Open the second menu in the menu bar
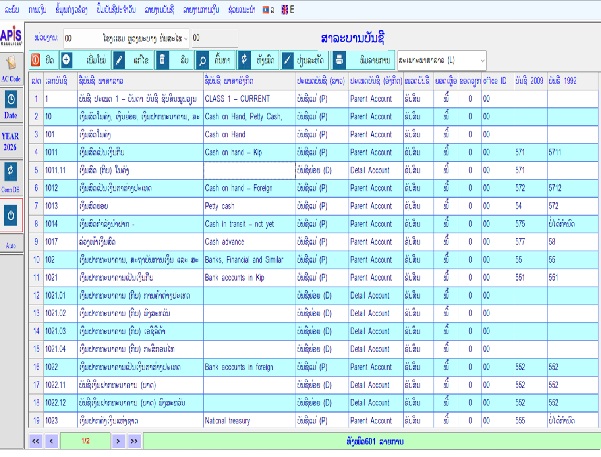Viewport: 601px width, 457px height. click(38, 8)
